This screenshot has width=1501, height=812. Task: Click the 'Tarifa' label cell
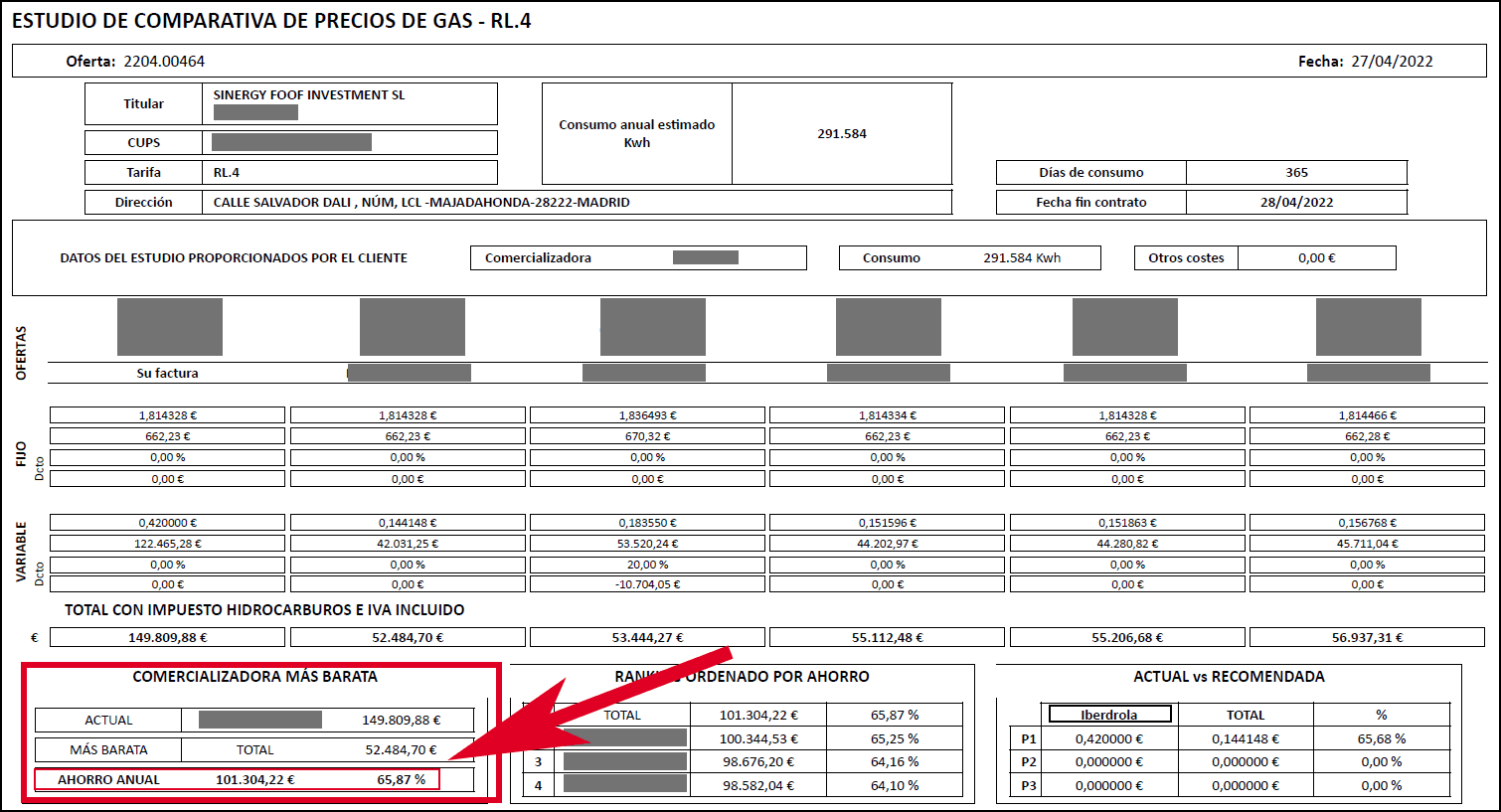(143, 172)
